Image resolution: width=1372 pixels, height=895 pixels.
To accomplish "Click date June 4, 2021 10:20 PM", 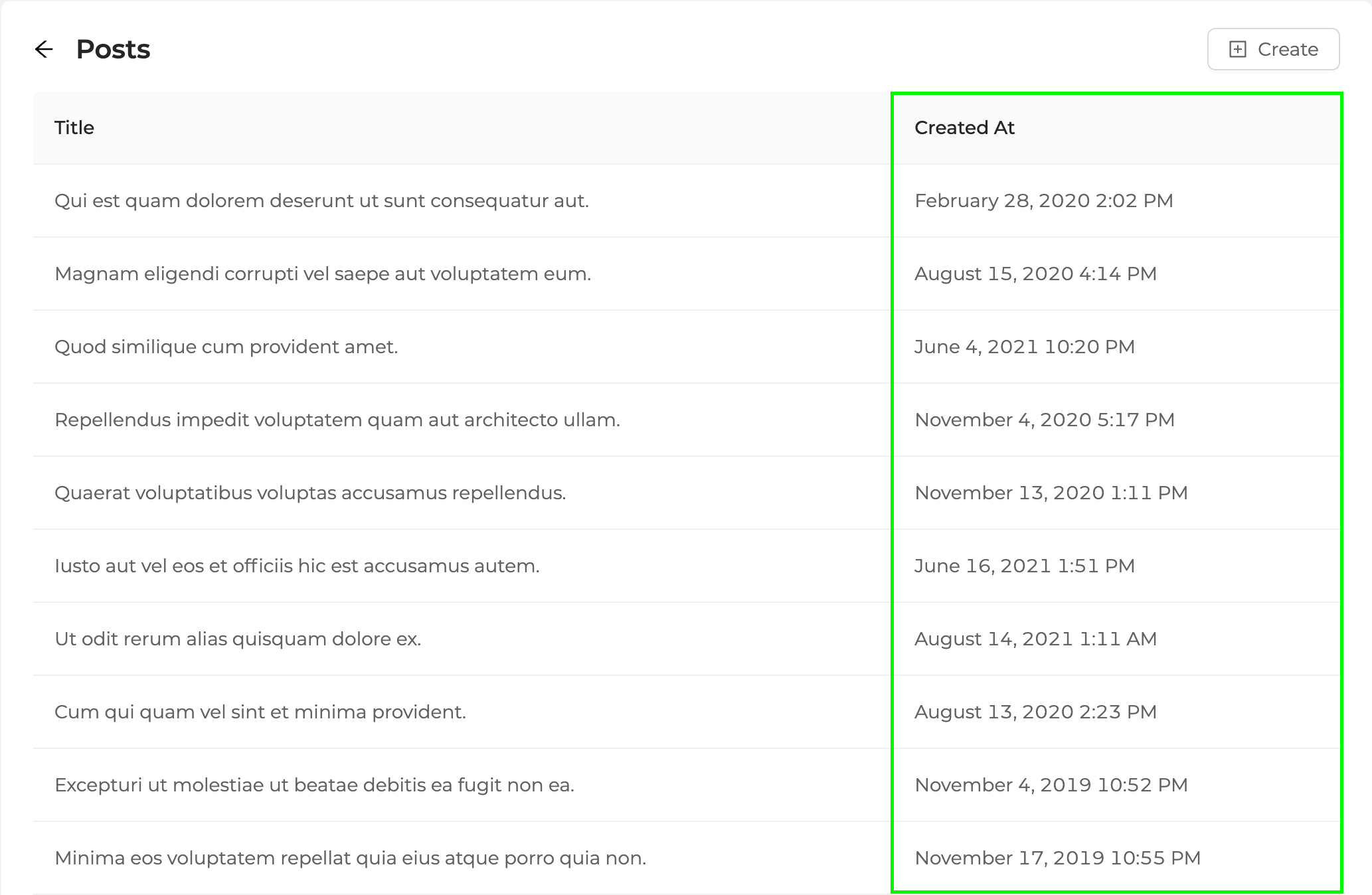I will tap(1024, 347).
